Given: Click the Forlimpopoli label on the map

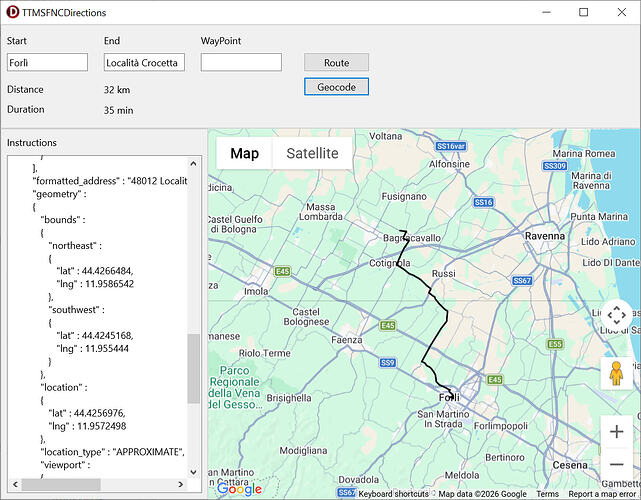Looking at the screenshot, I should point(500,426).
